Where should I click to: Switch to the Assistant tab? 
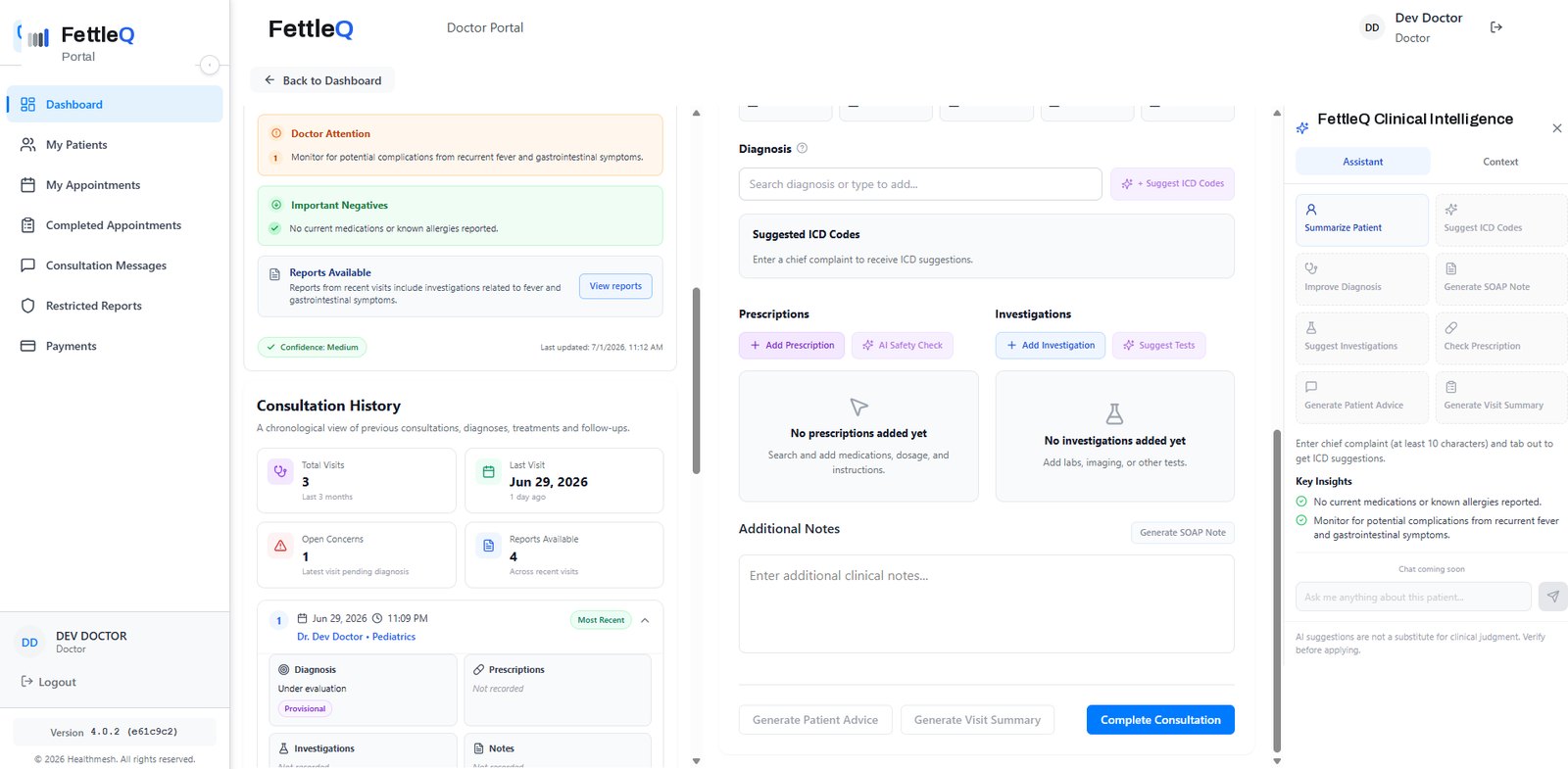click(x=1363, y=162)
